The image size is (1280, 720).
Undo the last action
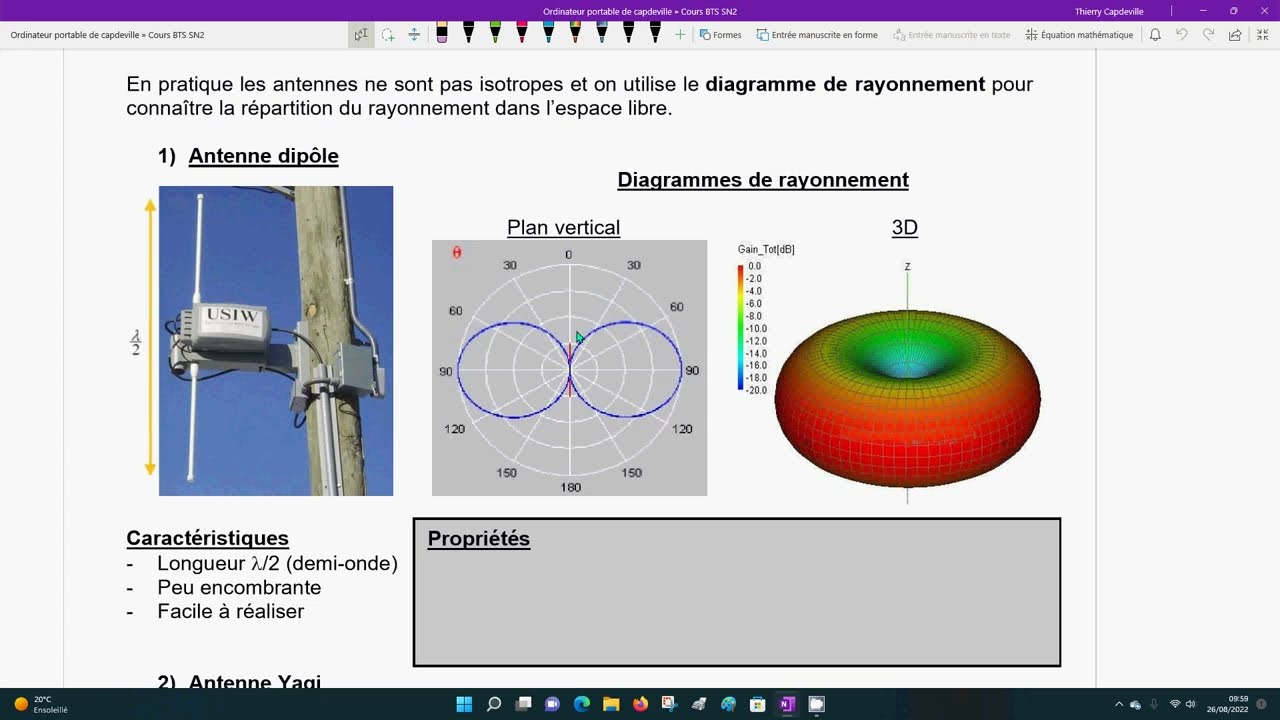(1182, 34)
